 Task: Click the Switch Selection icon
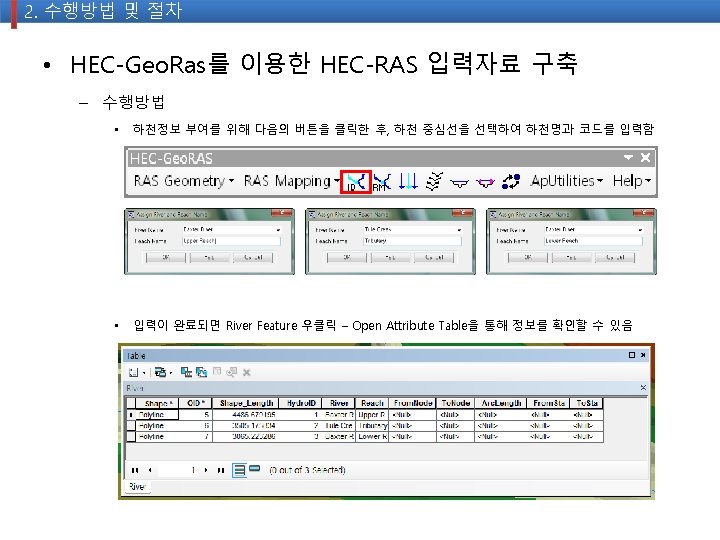tap(201, 372)
